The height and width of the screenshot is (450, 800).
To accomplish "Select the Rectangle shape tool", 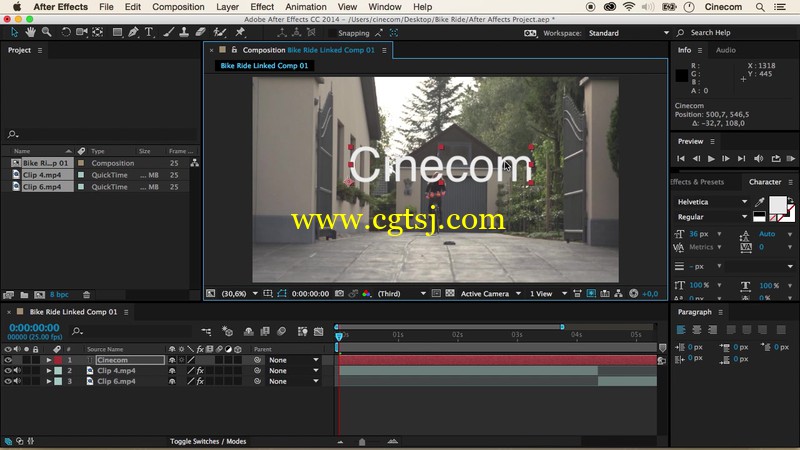I will 117,33.
